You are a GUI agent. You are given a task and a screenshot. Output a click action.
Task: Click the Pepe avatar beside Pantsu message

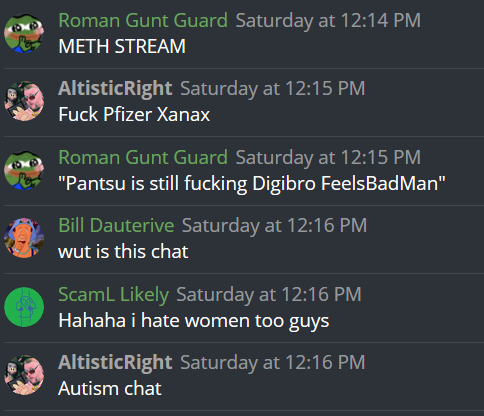point(24,170)
